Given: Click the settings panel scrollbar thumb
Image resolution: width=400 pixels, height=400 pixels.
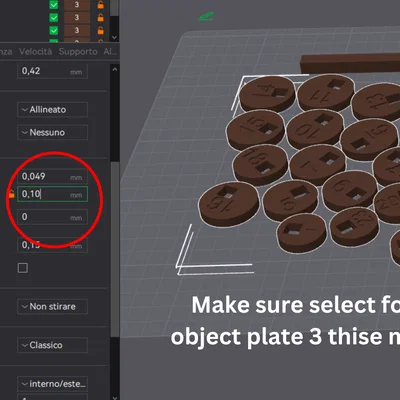Looking at the screenshot, I should 115,249.
